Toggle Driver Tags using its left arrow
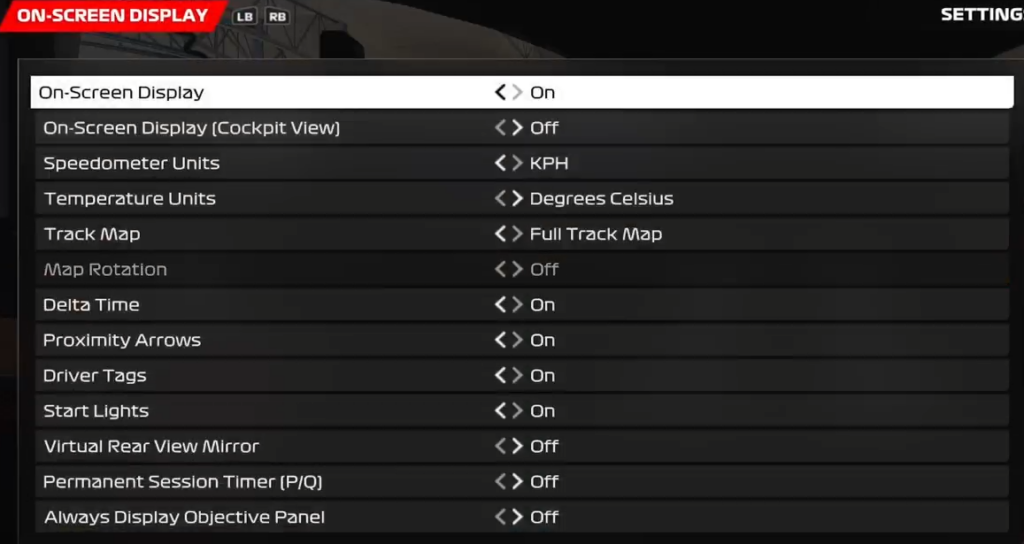The width and height of the screenshot is (1024, 544). coord(500,375)
